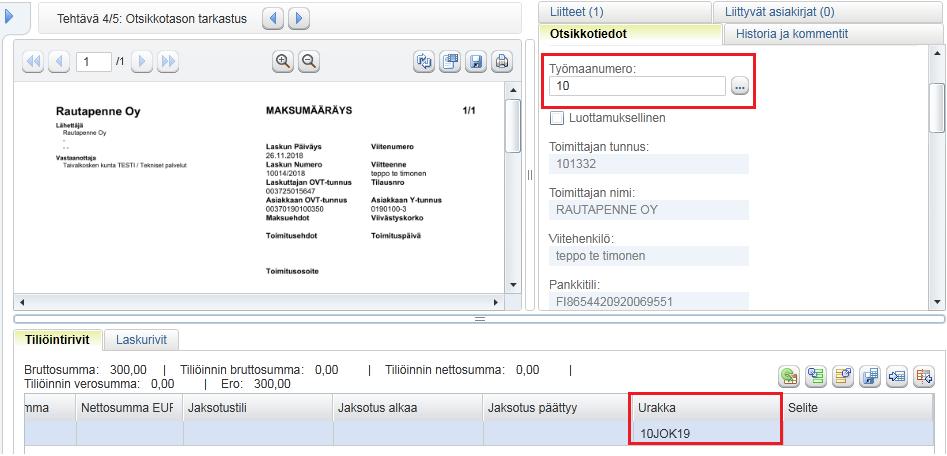Click the Pankkitili IBAN field
The height and width of the screenshot is (456, 947).
(649, 301)
